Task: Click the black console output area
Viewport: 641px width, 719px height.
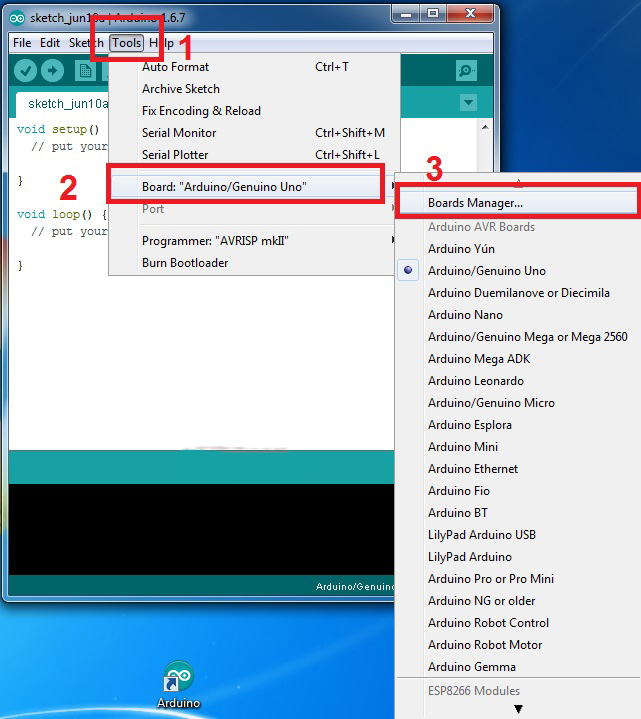Action: [201, 529]
